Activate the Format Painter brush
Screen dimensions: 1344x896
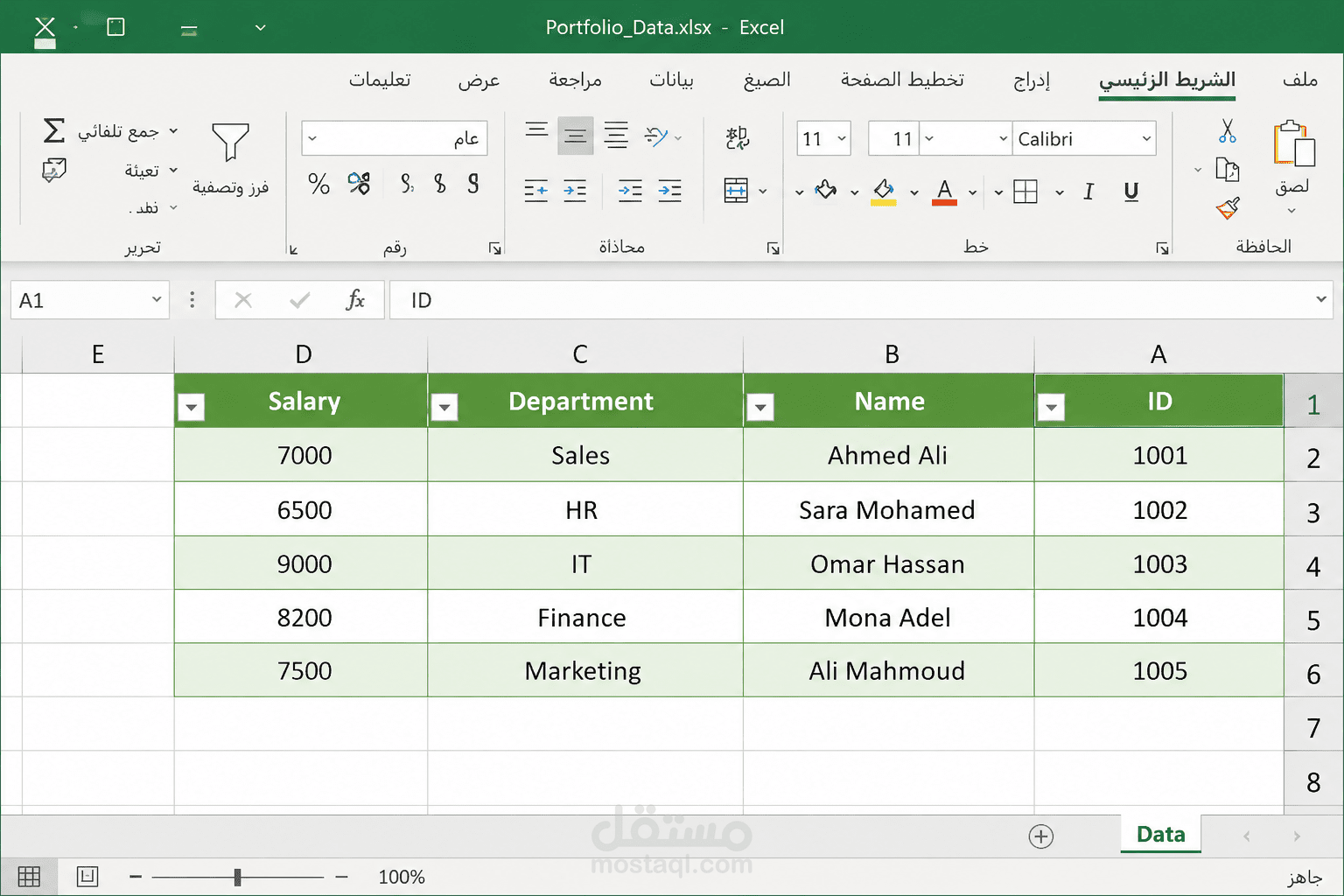[x=1228, y=208]
